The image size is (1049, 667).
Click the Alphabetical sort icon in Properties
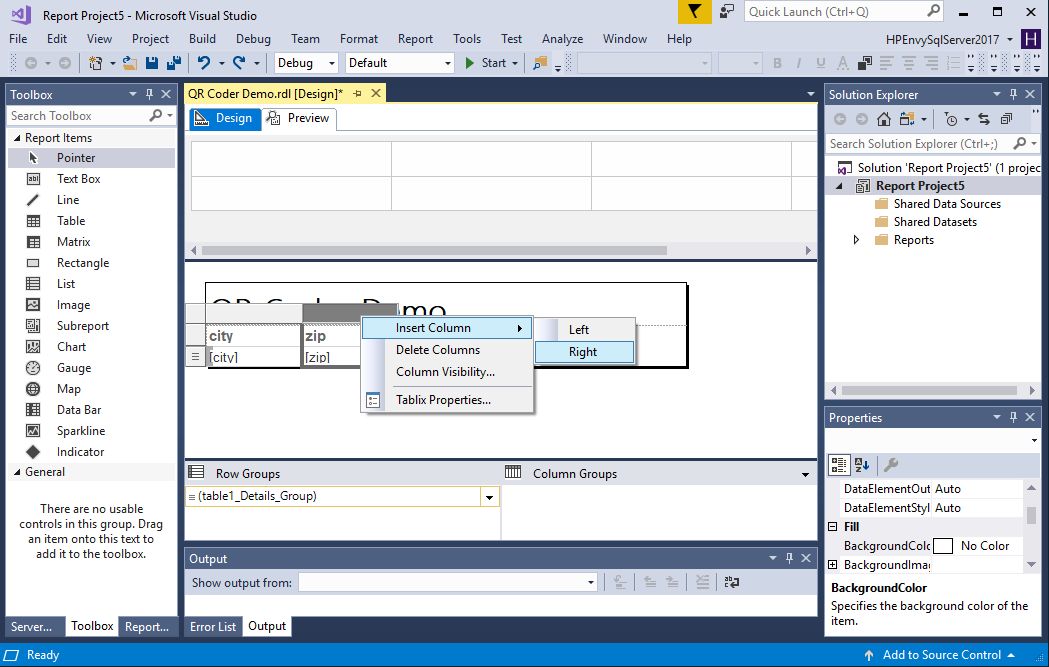pos(864,465)
